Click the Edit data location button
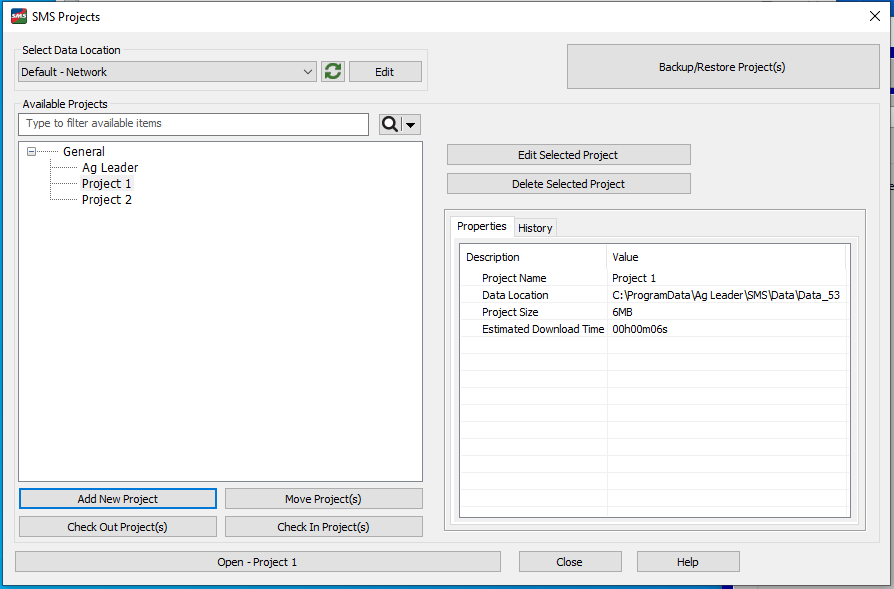 pyautogui.click(x=385, y=72)
